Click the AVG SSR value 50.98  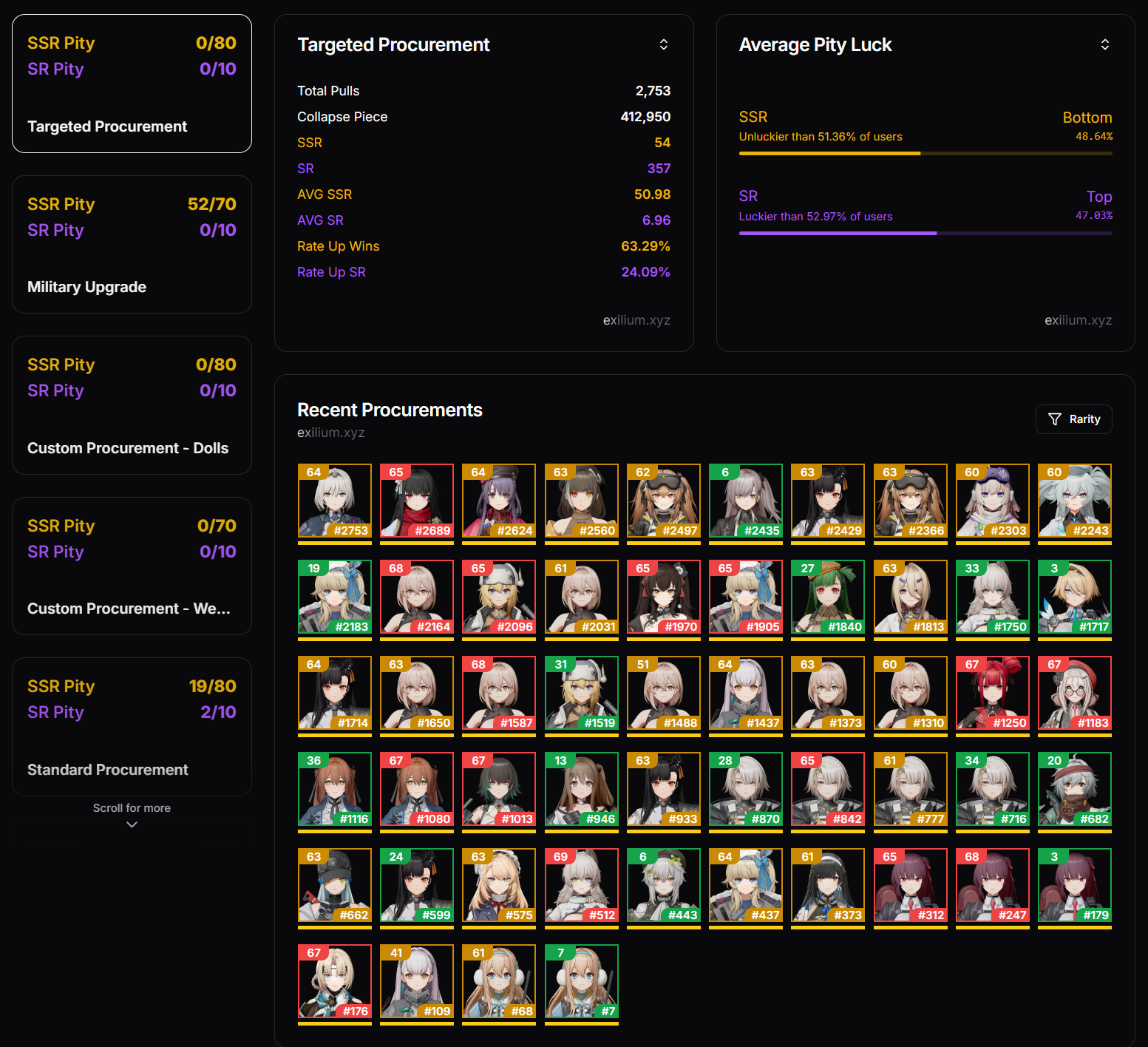[x=652, y=194]
